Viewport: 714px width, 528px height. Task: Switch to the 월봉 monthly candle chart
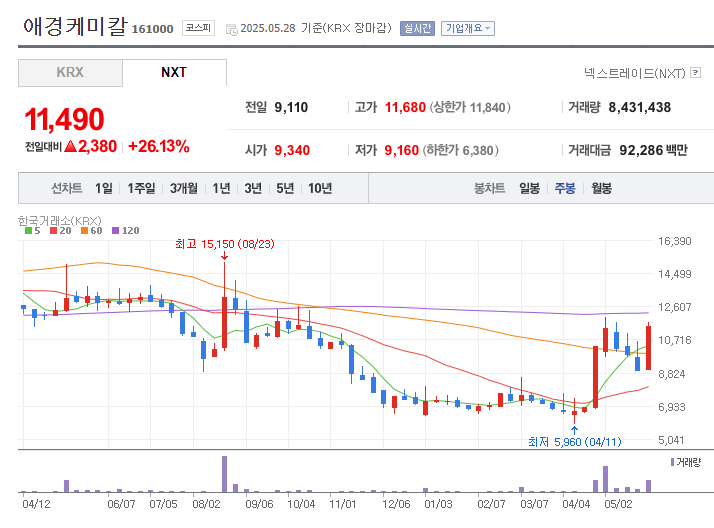pos(602,188)
